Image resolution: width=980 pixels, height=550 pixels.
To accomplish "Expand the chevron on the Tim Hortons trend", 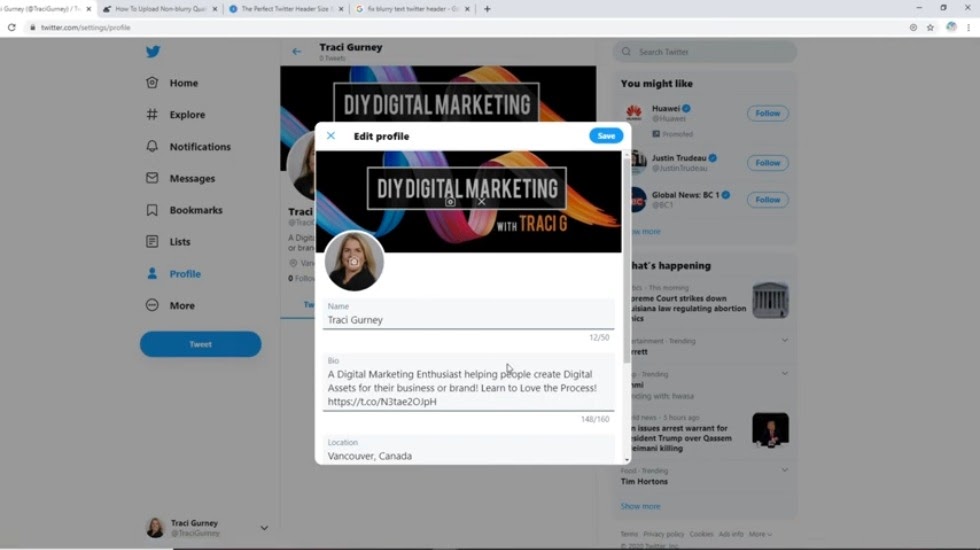I will [x=785, y=469].
